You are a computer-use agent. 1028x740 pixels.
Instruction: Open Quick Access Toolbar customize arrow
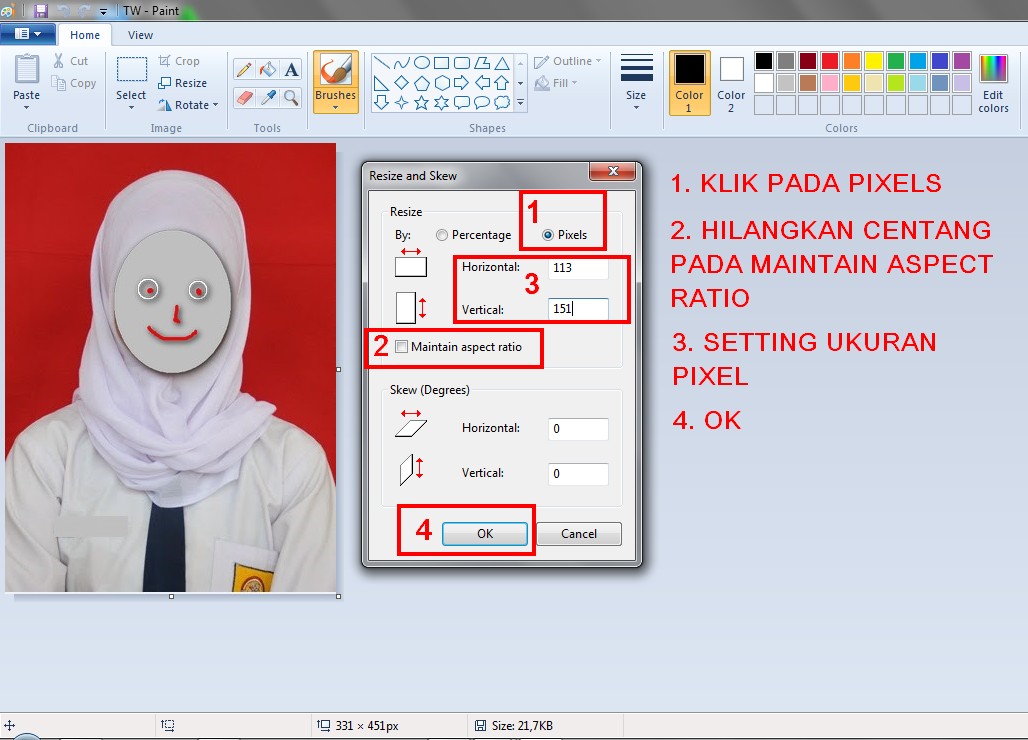point(104,11)
